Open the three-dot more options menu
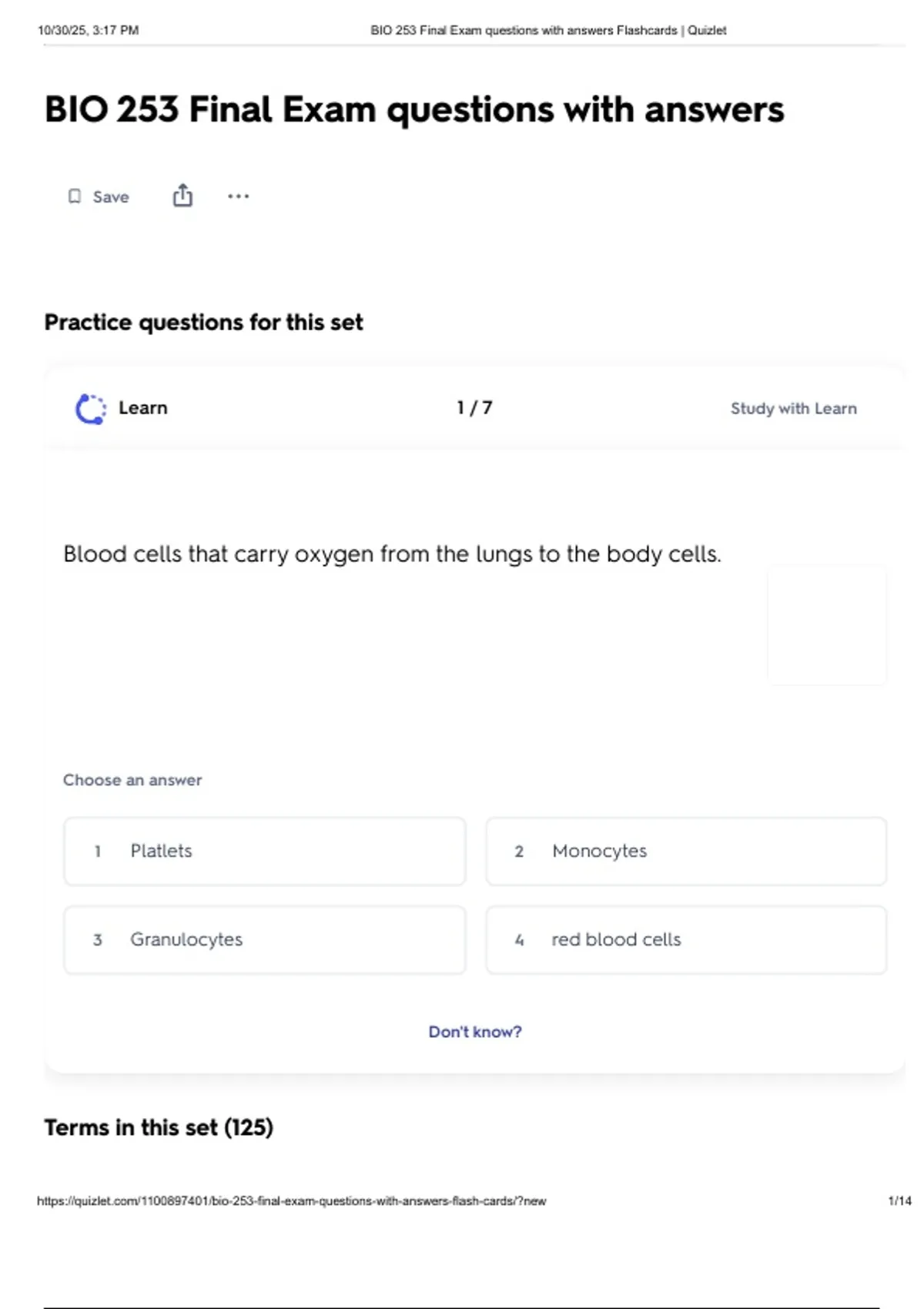This screenshot has height=1309, width=924. (238, 196)
